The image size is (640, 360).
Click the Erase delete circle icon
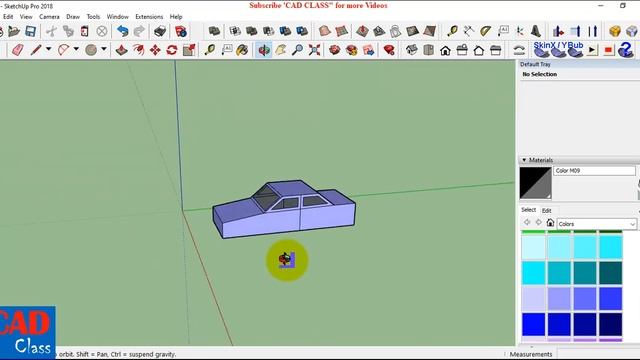pyautogui.click(x=102, y=31)
